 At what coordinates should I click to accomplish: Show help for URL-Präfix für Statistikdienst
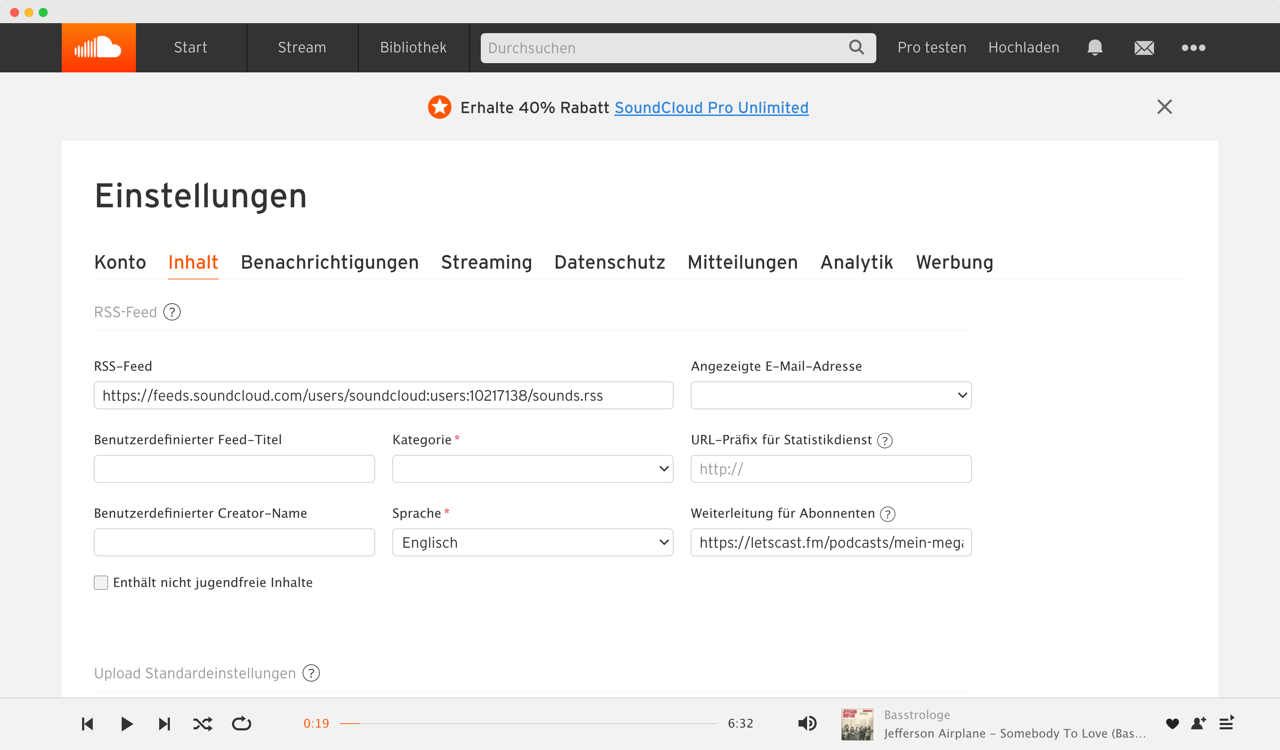[885, 440]
